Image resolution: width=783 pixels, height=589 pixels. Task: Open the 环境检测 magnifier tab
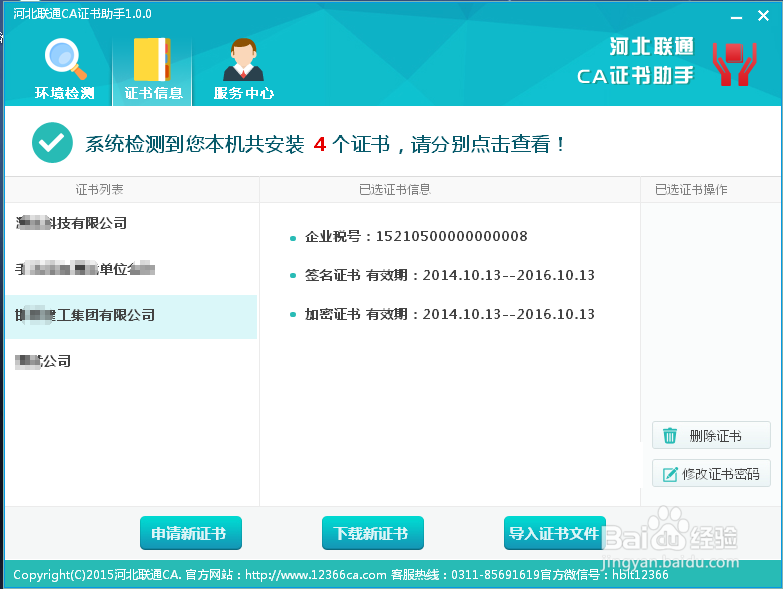[64, 69]
